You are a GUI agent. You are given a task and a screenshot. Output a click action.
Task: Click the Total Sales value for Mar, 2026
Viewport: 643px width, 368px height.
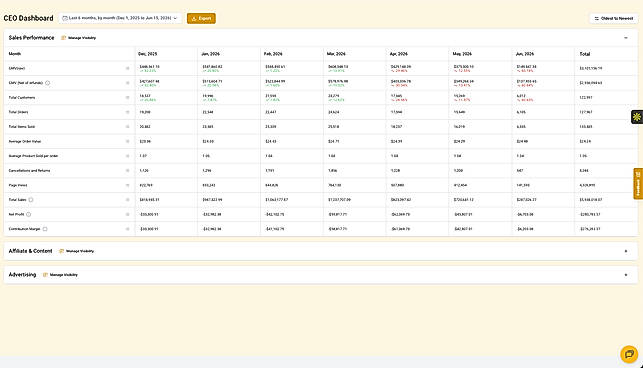tap(340, 200)
